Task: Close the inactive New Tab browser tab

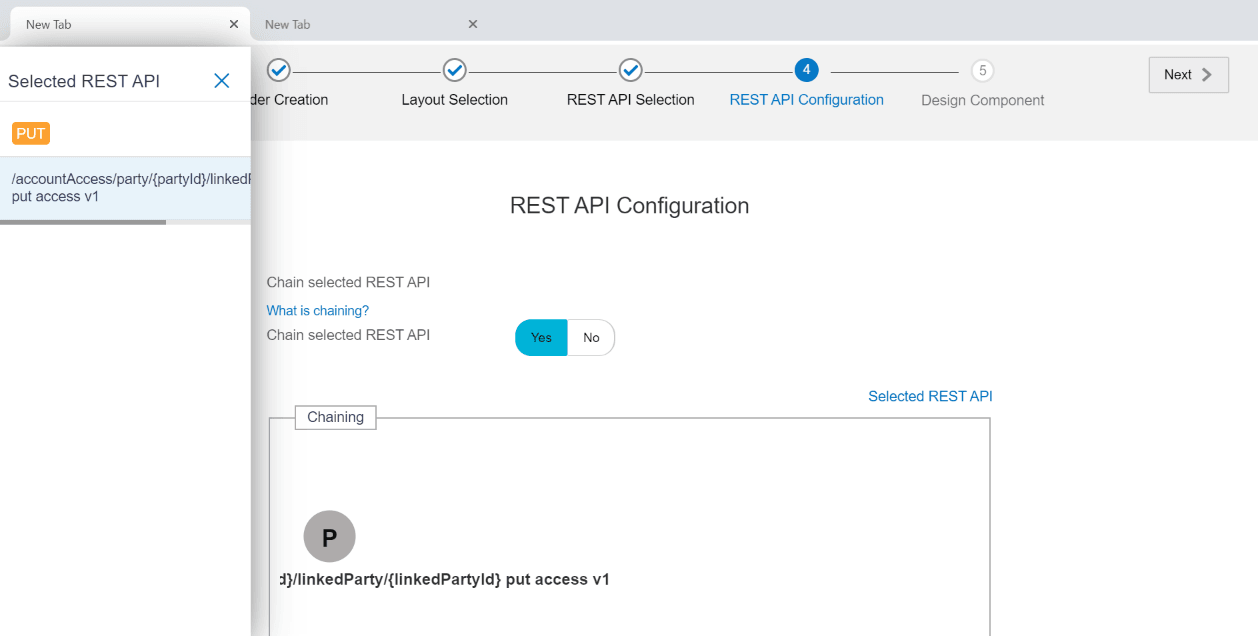Action: 473,24
